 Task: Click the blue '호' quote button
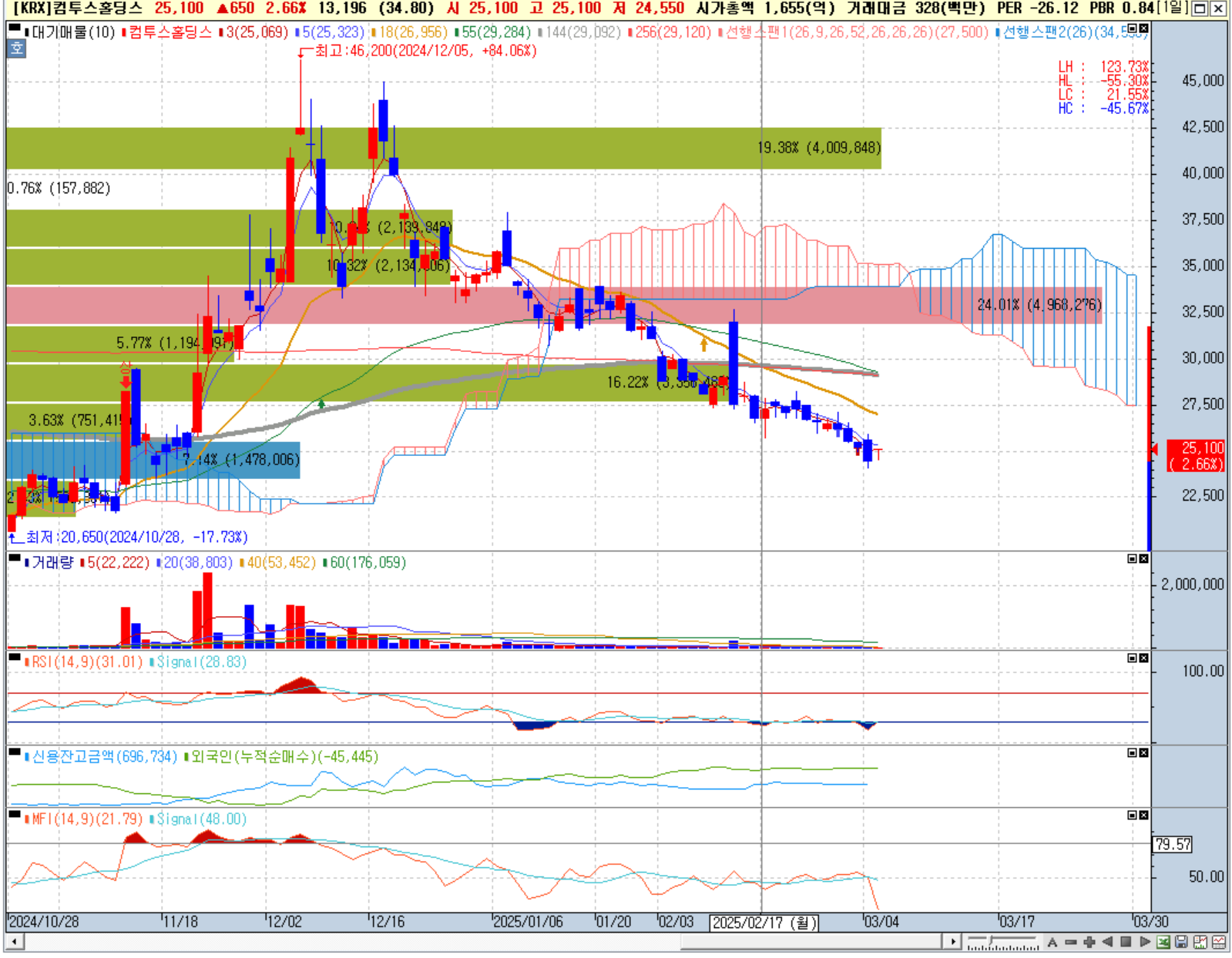click(x=16, y=49)
